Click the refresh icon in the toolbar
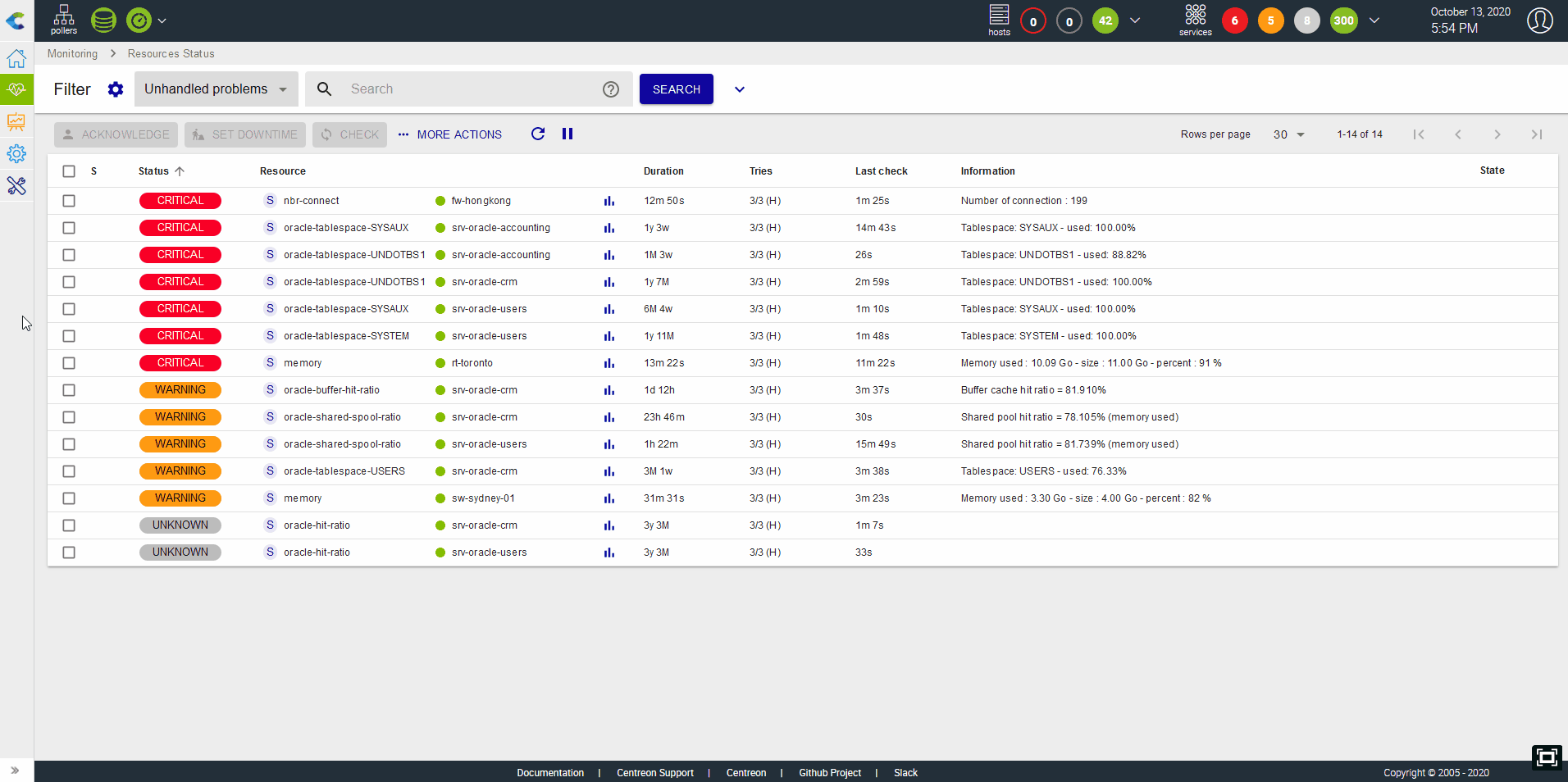 538,134
